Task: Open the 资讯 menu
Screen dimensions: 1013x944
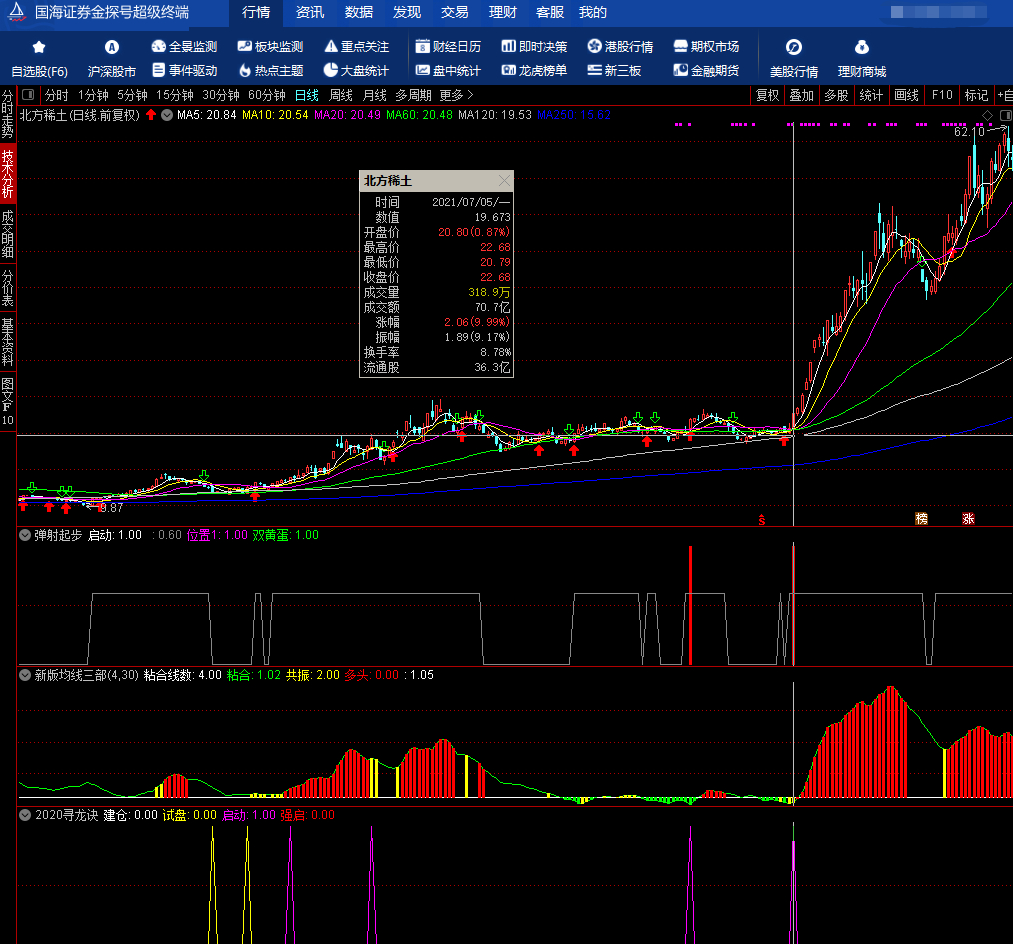Action: 309,12
